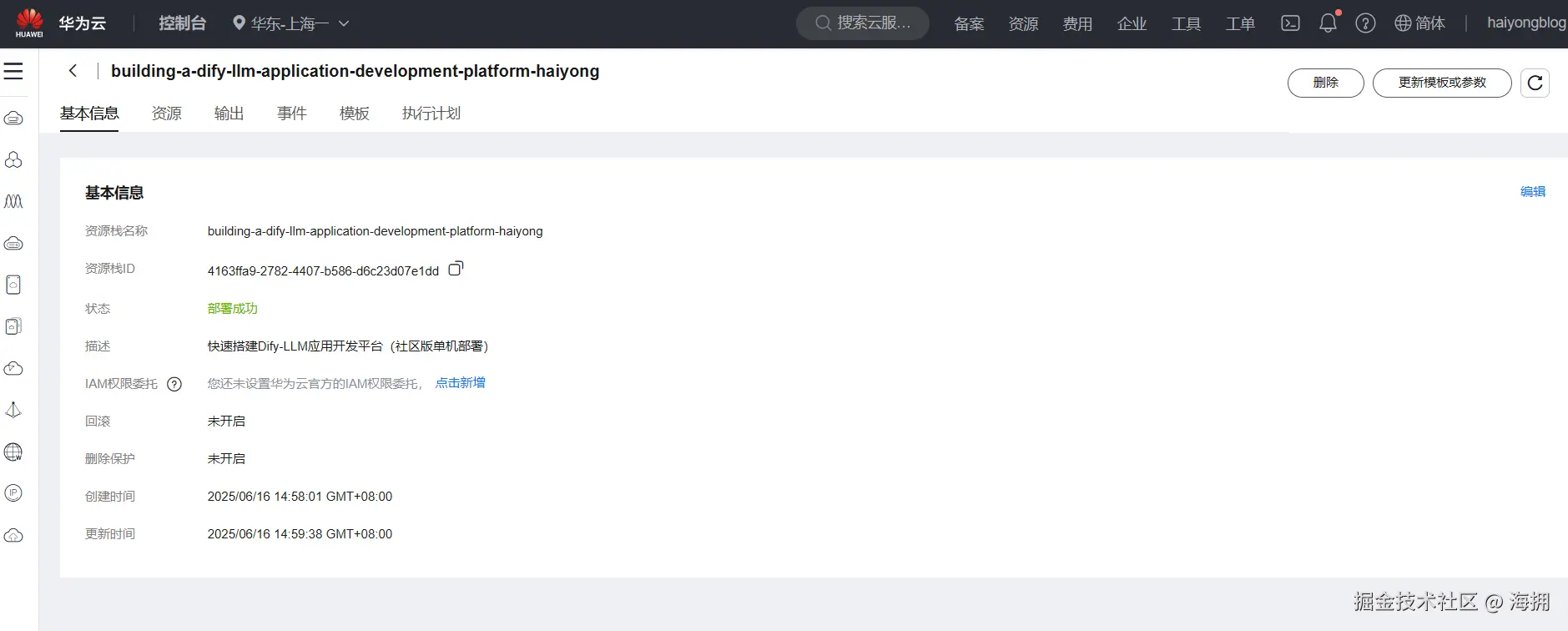Select the 基本信息 tab
The image size is (1568, 631).
[x=89, y=114]
